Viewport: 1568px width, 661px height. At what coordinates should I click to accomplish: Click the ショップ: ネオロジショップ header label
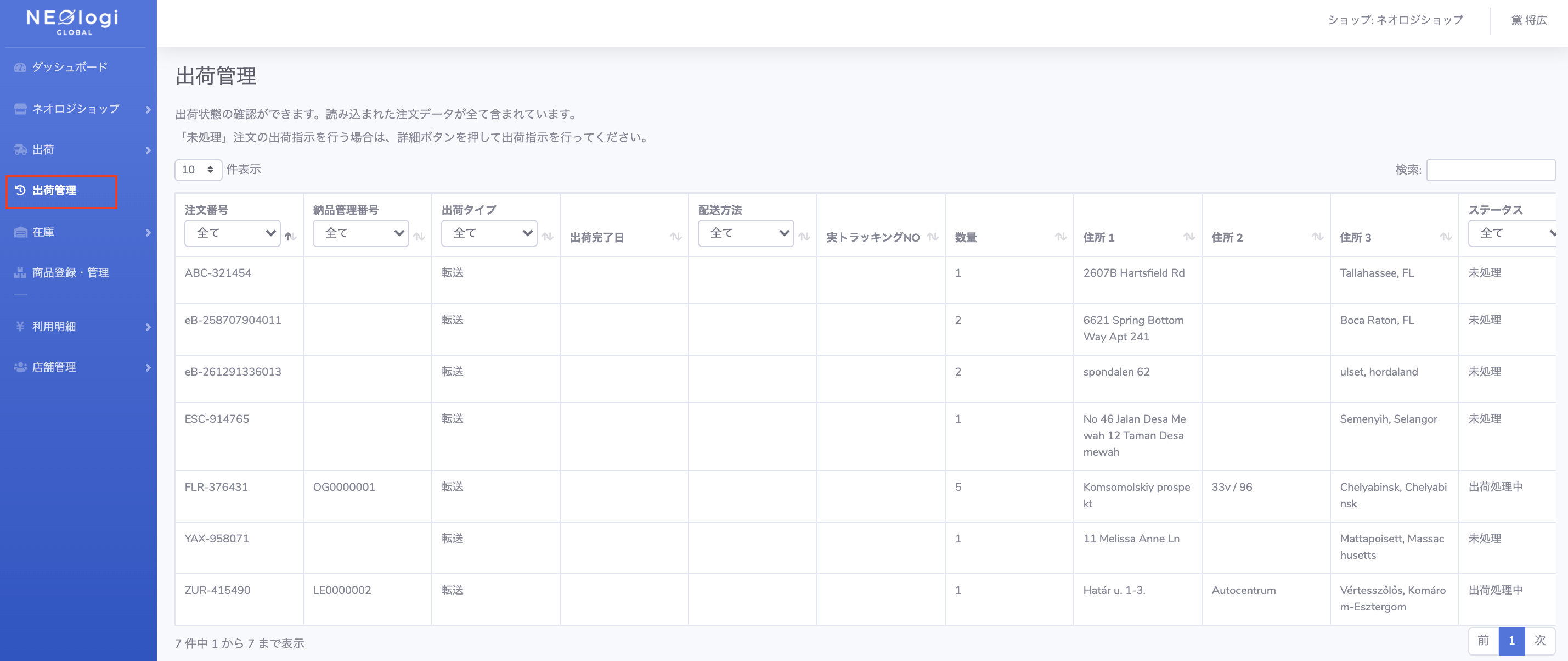tap(1395, 20)
